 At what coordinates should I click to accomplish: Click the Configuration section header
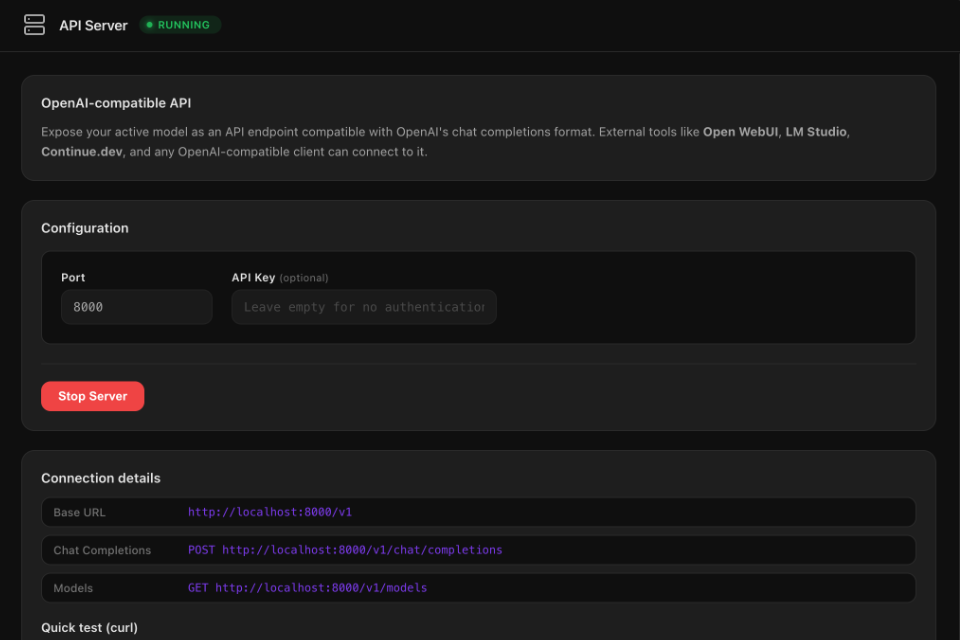click(85, 227)
